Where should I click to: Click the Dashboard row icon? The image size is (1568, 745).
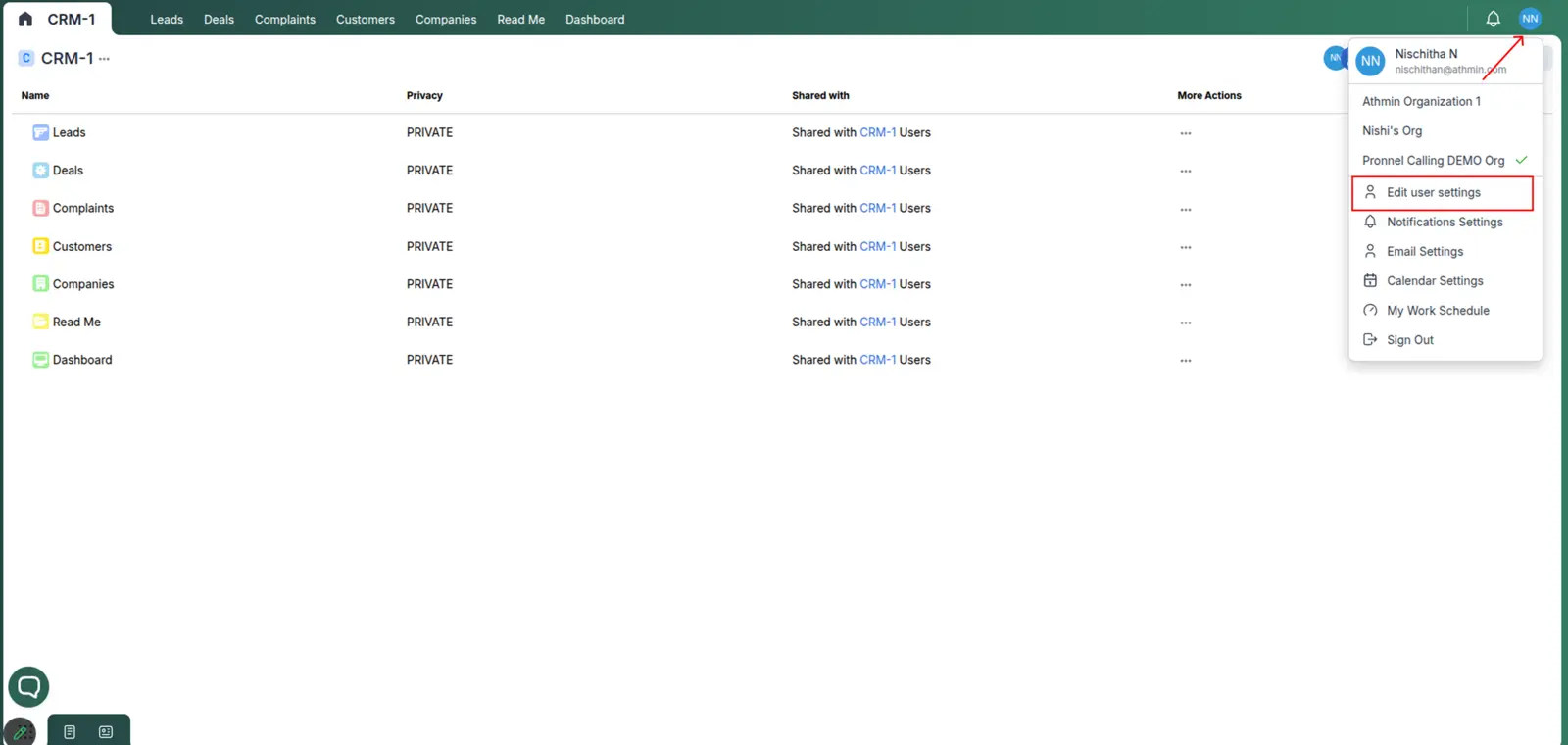click(x=40, y=360)
